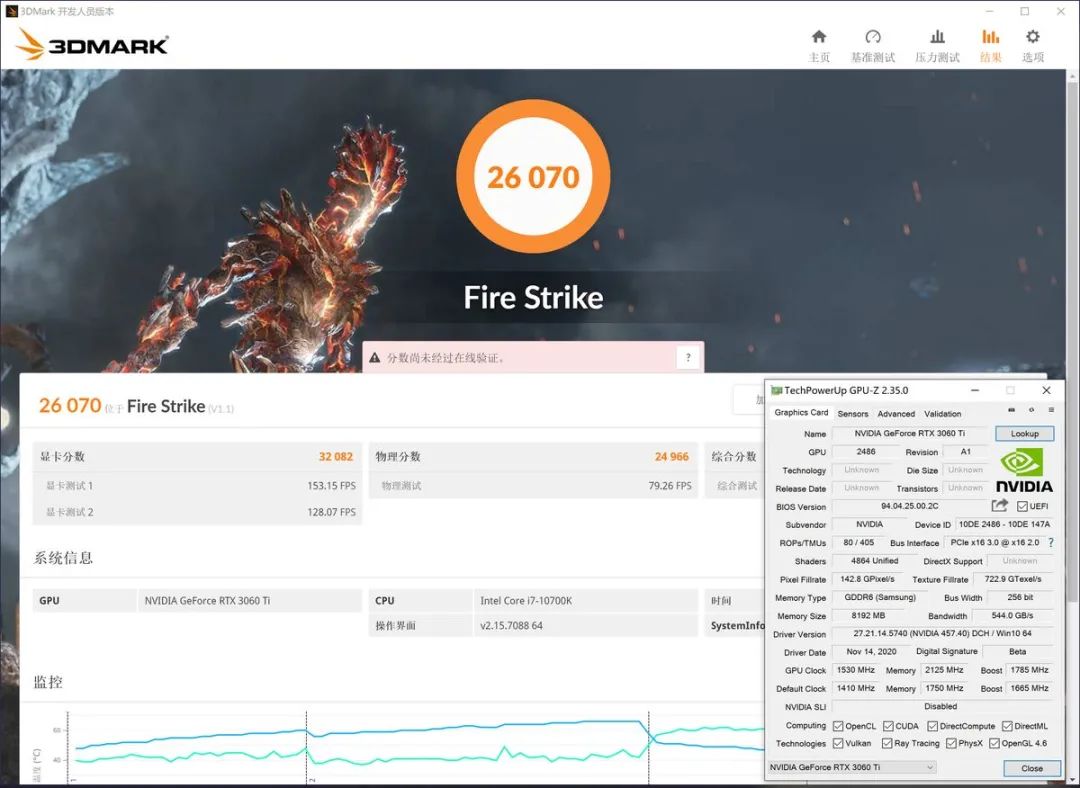Toggle the Vulkan checkbox
The width and height of the screenshot is (1080, 788).
[x=838, y=743]
